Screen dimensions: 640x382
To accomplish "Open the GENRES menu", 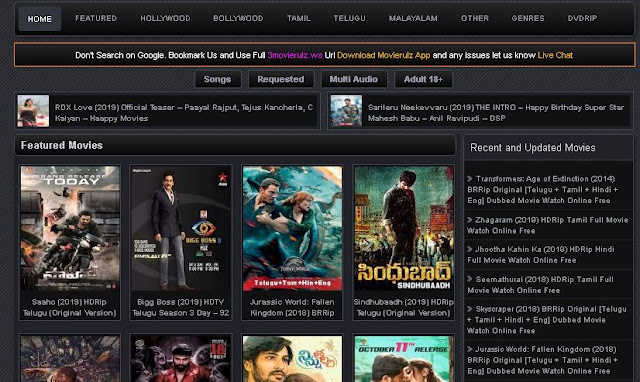I will click(528, 18).
